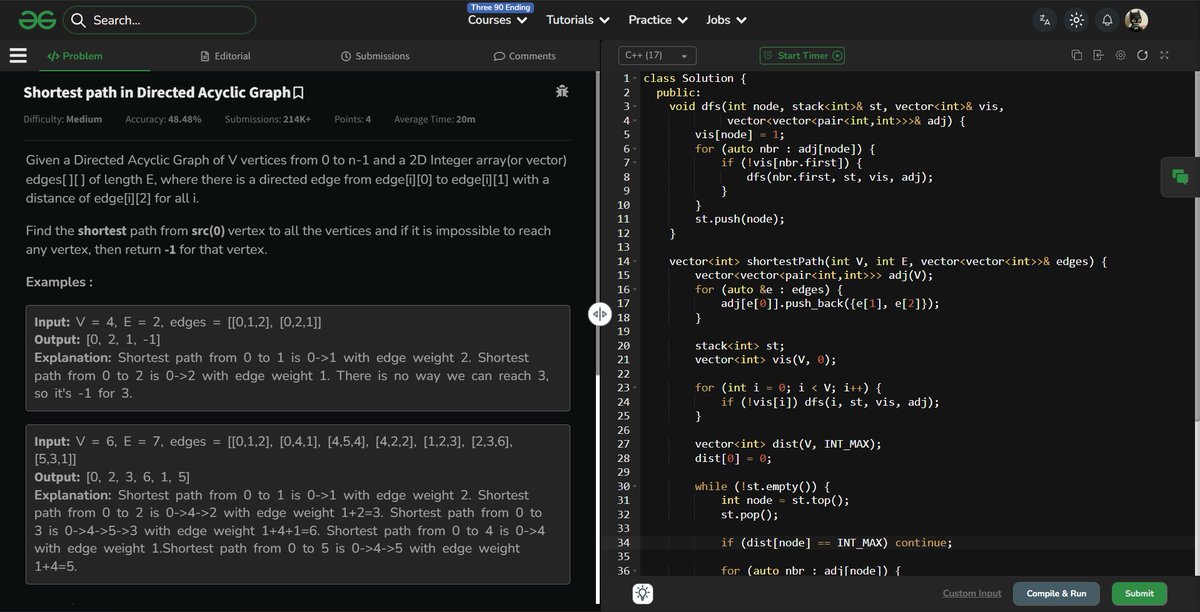
Task: Click the Submissions: 214K+ stat
Action: click(x=268, y=119)
